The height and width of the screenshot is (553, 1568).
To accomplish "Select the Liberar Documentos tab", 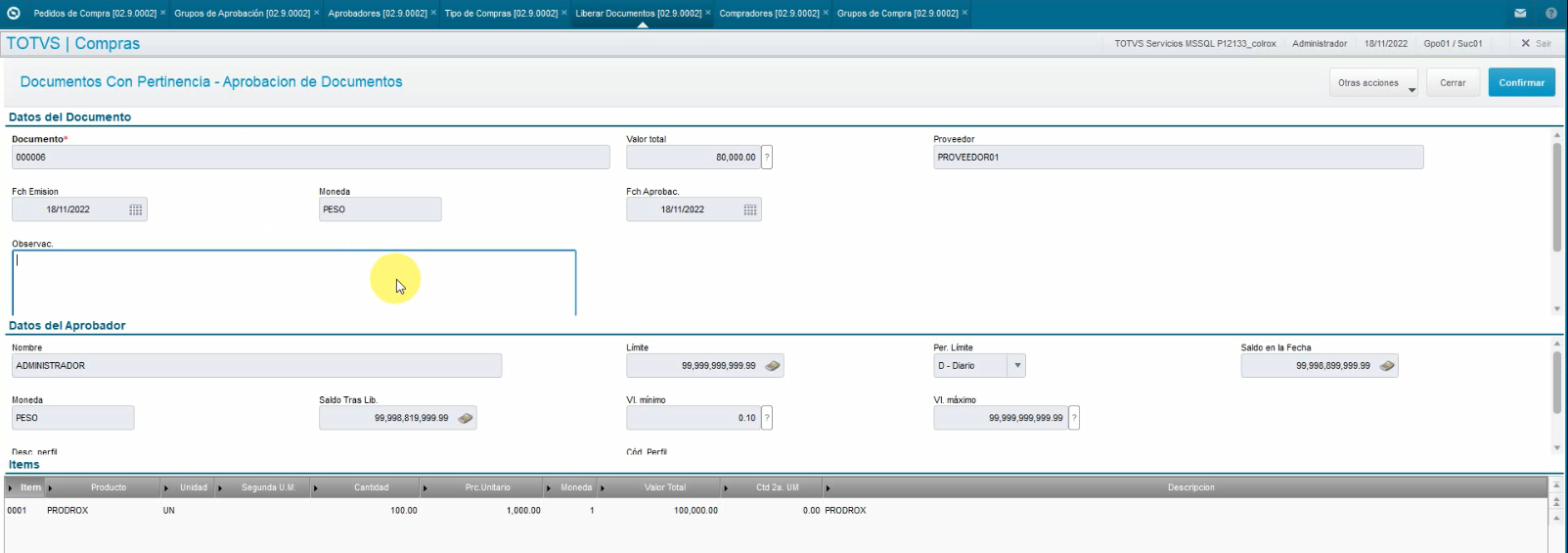I will tap(639, 13).
